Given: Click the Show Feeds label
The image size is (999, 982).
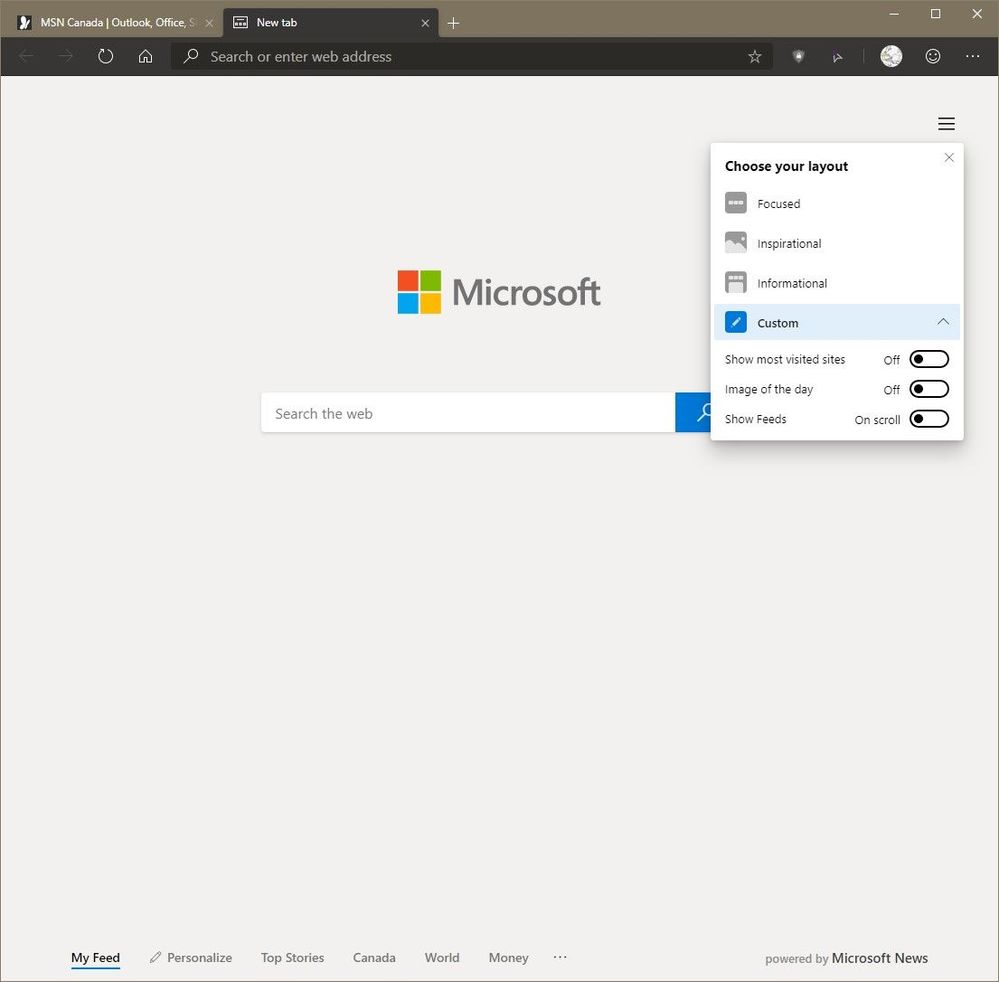Looking at the screenshot, I should (756, 419).
